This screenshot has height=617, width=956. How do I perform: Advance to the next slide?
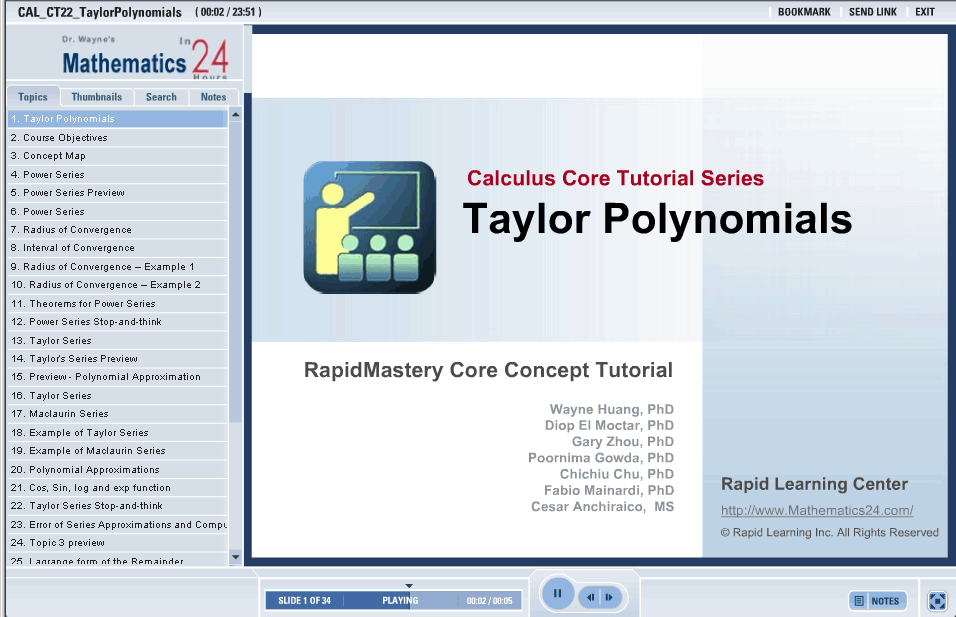[x=610, y=597]
